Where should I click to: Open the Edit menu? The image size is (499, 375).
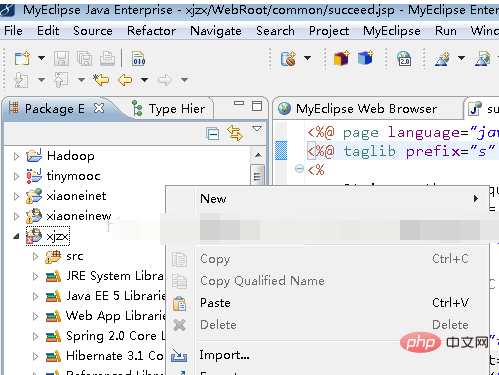click(48, 31)
